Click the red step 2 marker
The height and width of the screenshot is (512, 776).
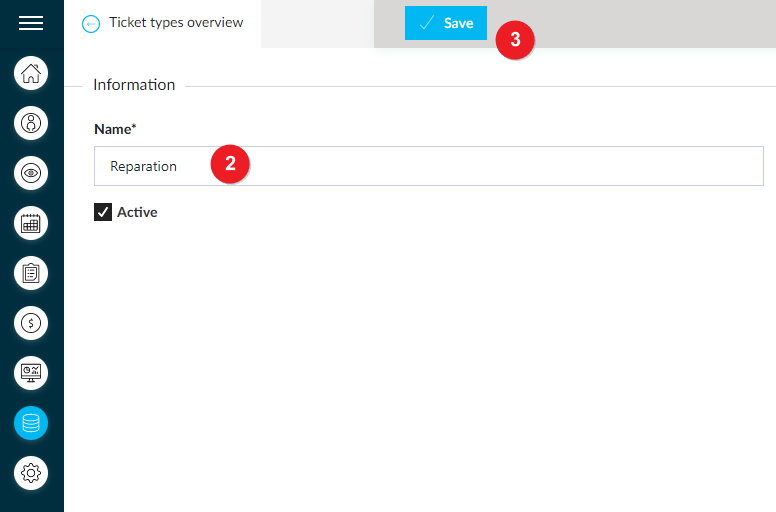(x=230, y=164)
